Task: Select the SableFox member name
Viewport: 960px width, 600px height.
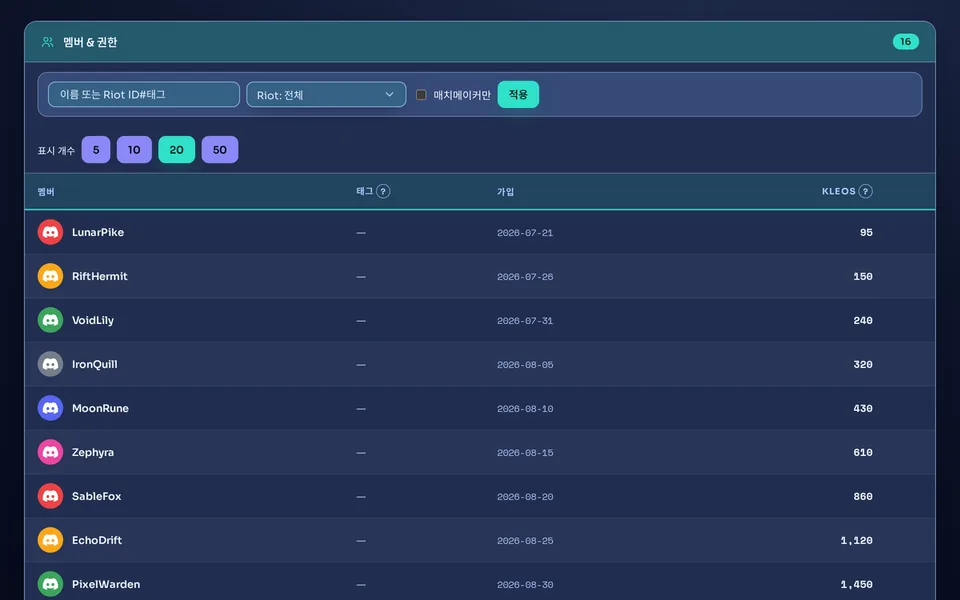Action: point(97,497)
